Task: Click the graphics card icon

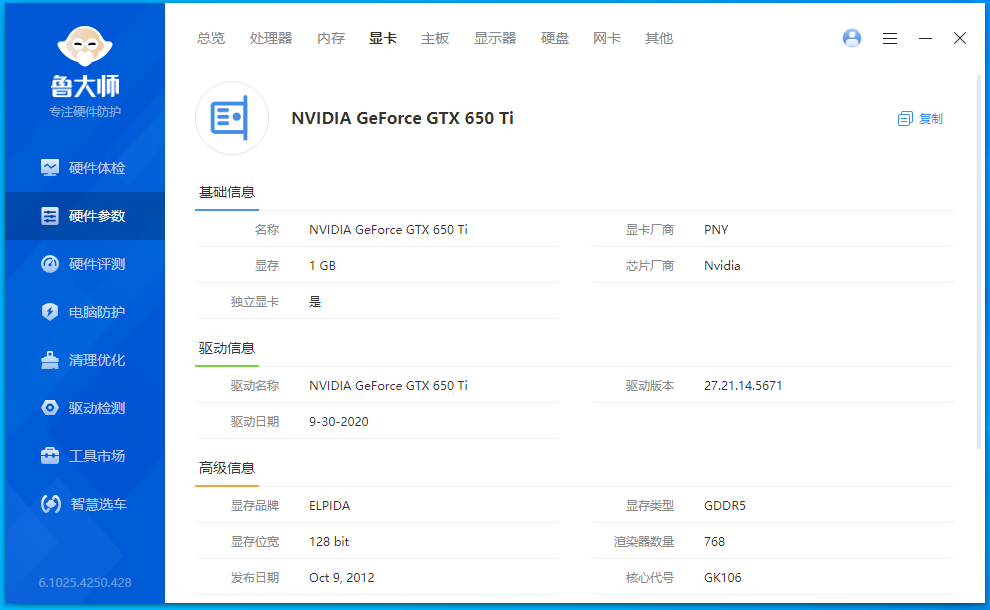Action: (x=232, y=118)
